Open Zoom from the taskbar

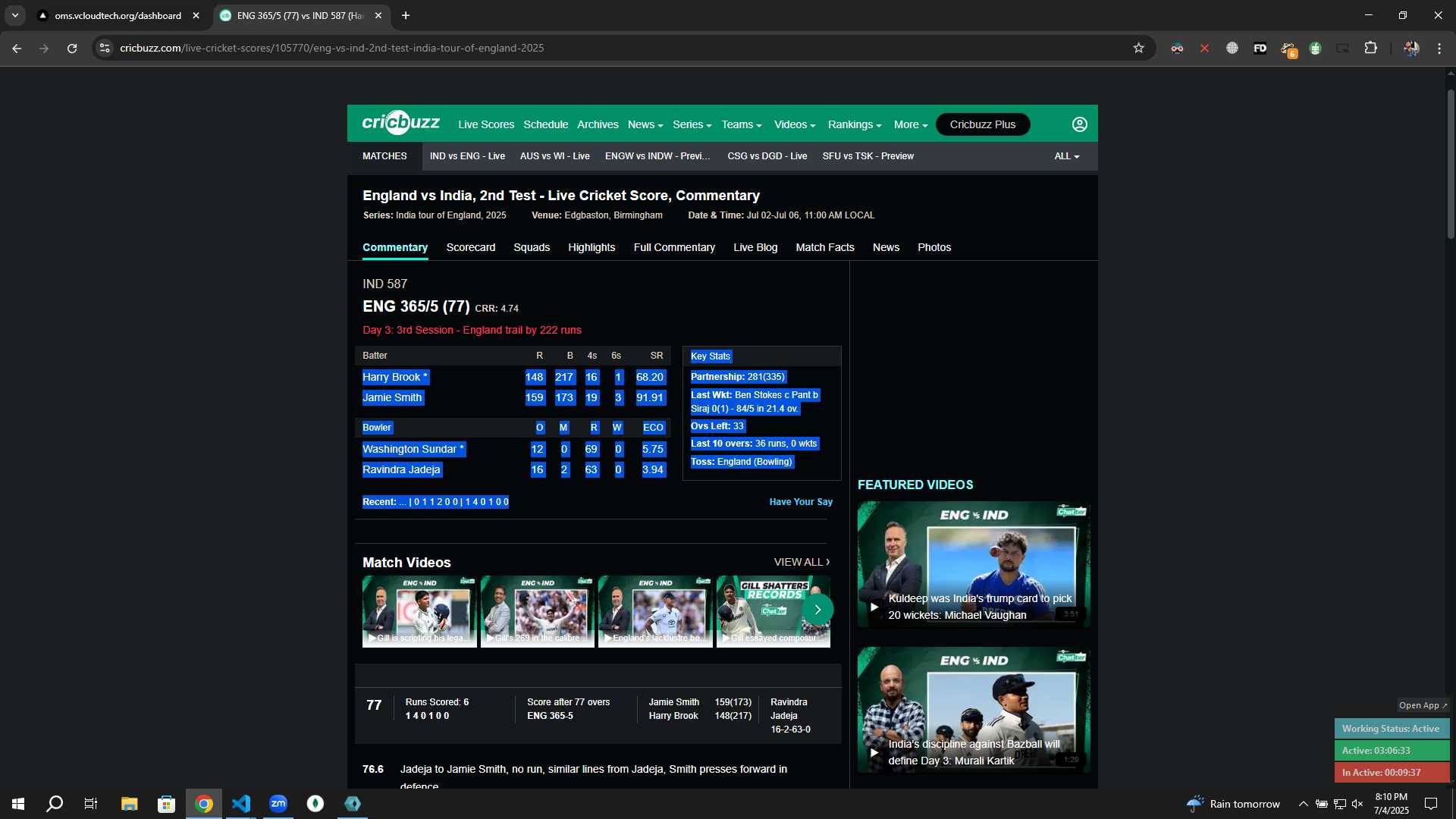pyautogui.click(x=278, y=804)
